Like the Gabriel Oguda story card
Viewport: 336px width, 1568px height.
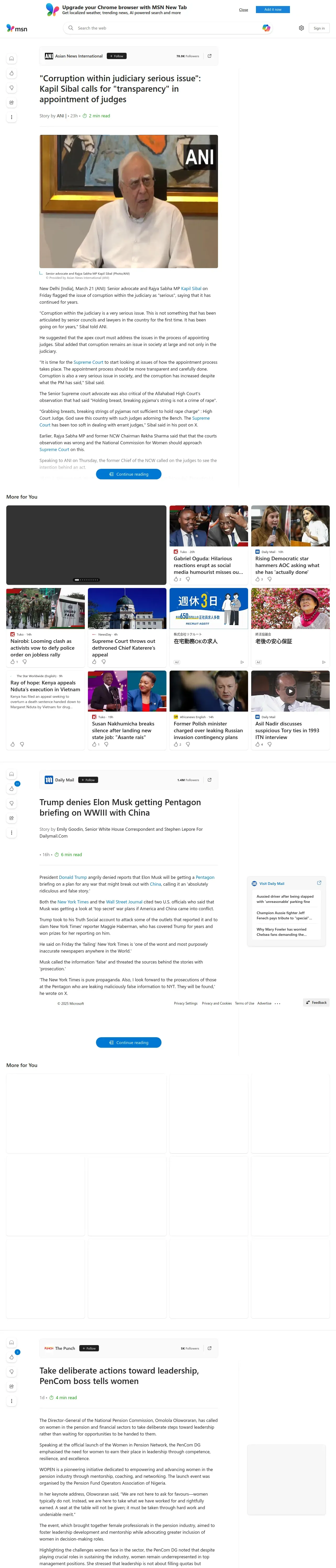coord(176,579)
